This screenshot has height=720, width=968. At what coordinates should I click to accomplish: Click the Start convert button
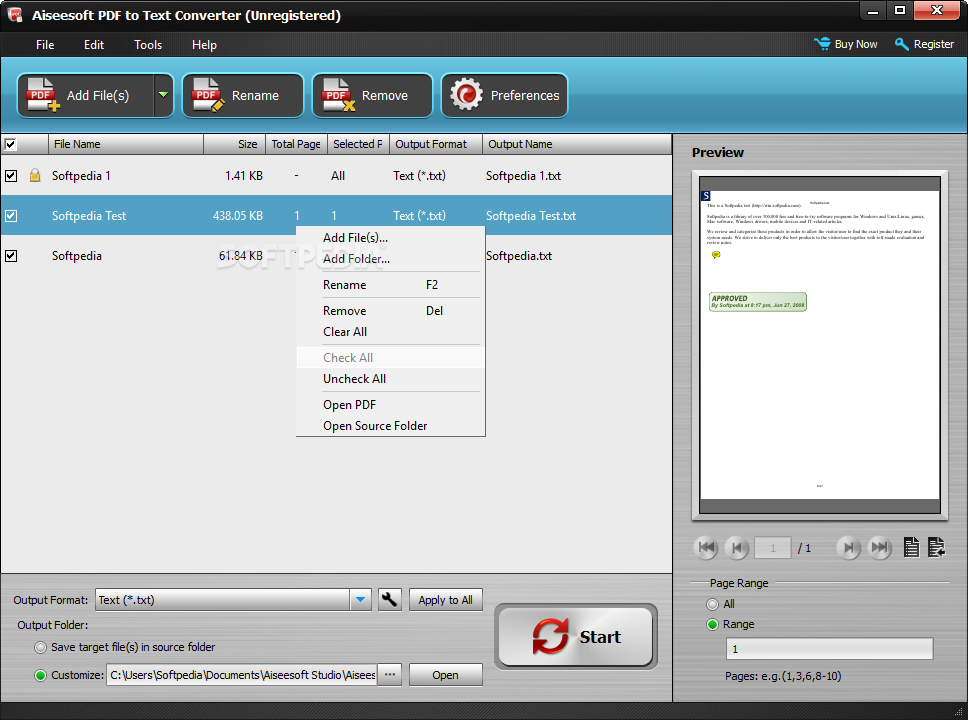pyautogui.click(x=577, y=637)
